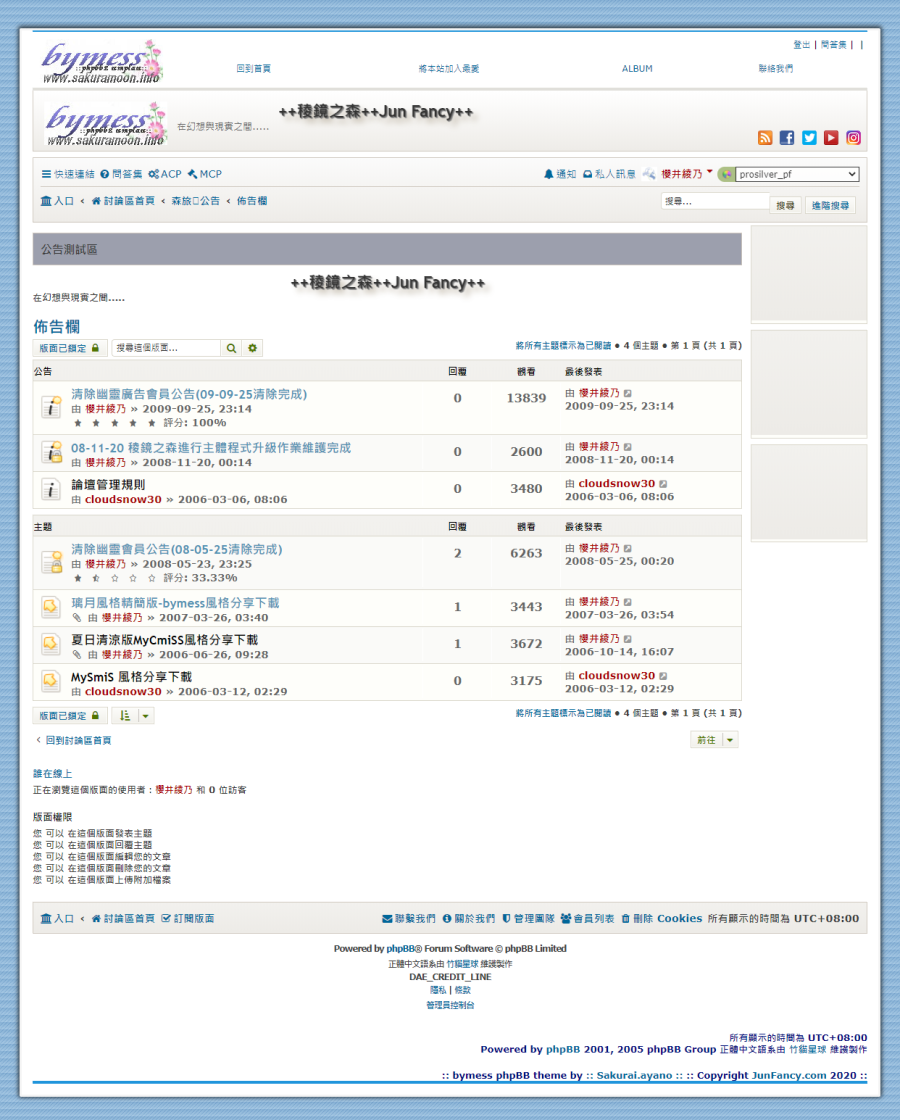Viewport: 900px width, 1120px height.
Task: Expand the 快速連結 quick links menu
Action: 68,174
